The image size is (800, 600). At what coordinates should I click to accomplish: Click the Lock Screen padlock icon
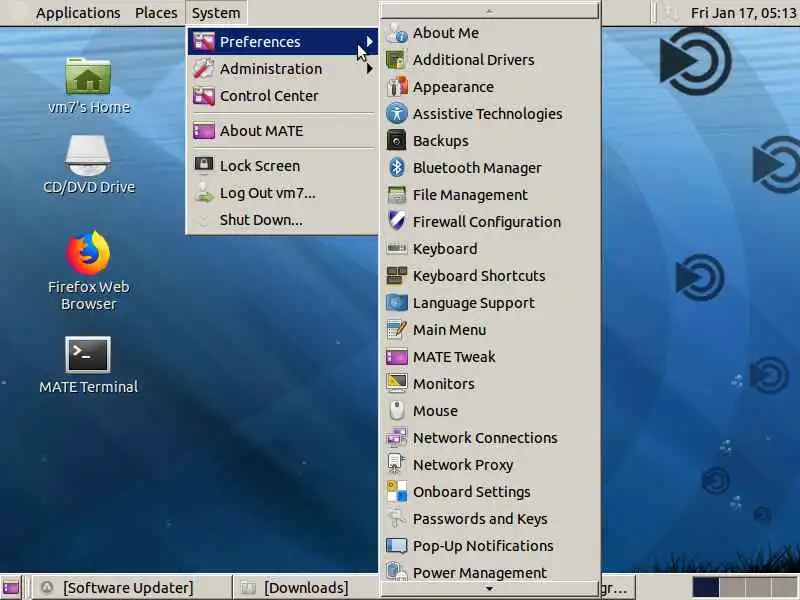coord(204,165)
